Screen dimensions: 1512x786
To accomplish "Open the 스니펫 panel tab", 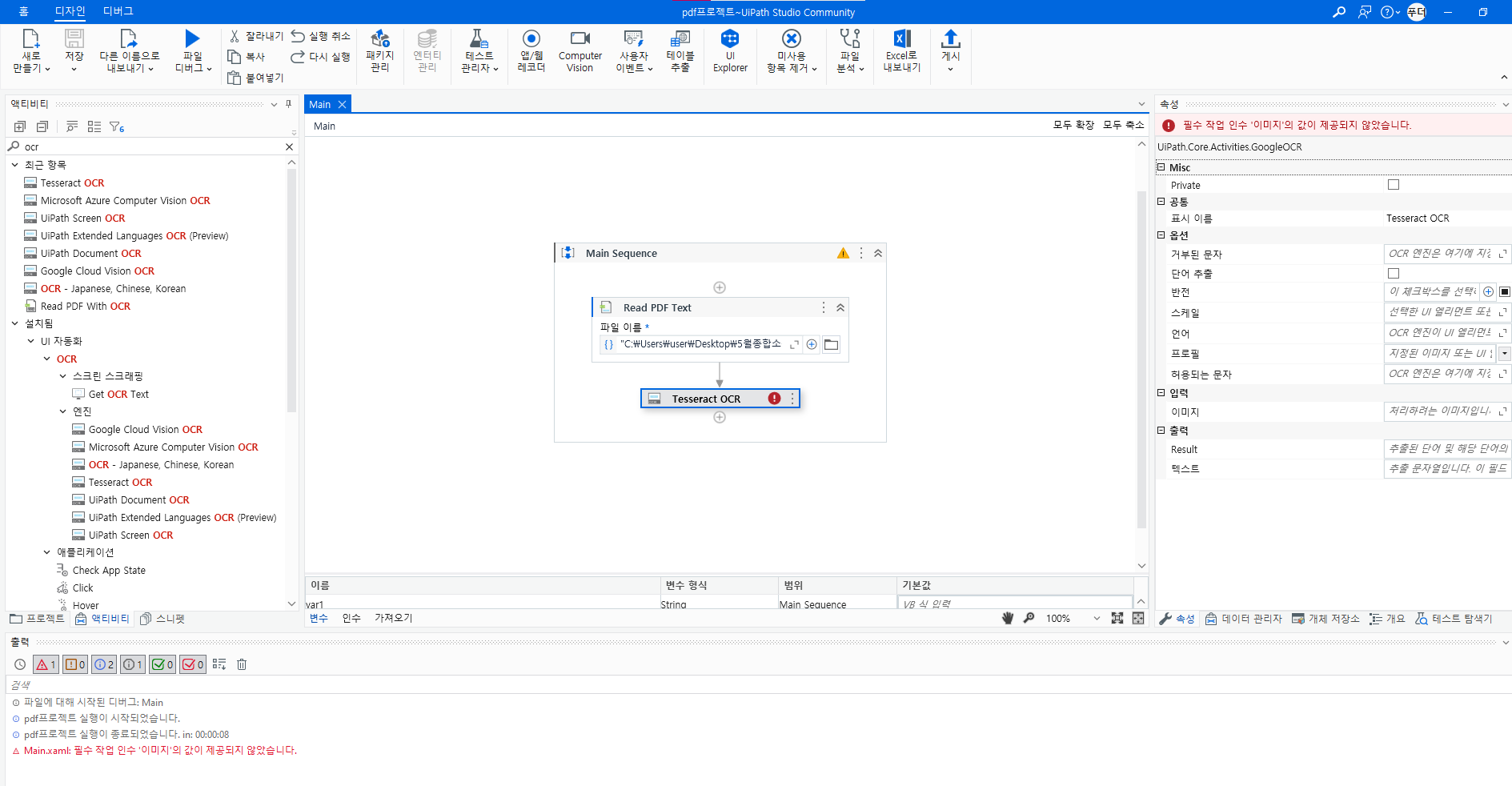I will point(162,619).
